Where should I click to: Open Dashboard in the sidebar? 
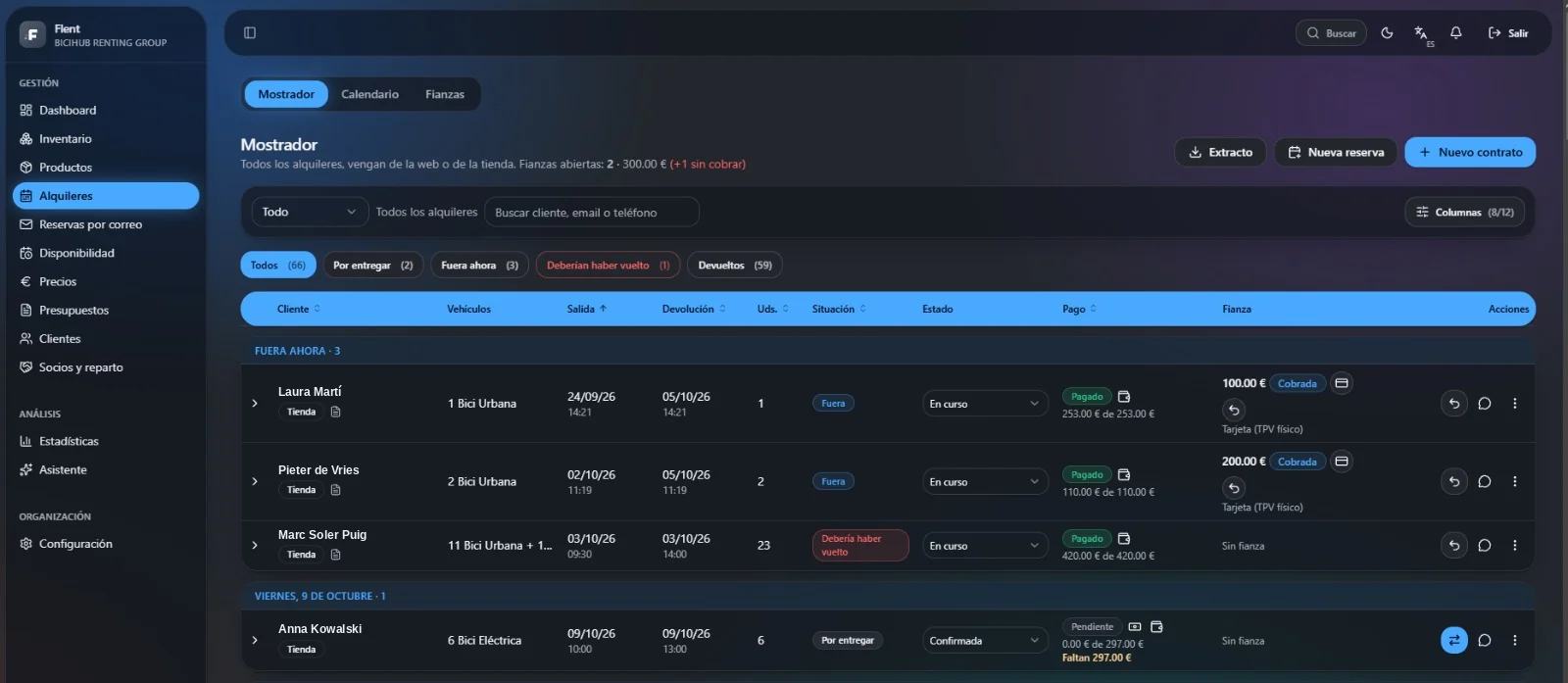[106, 111]
